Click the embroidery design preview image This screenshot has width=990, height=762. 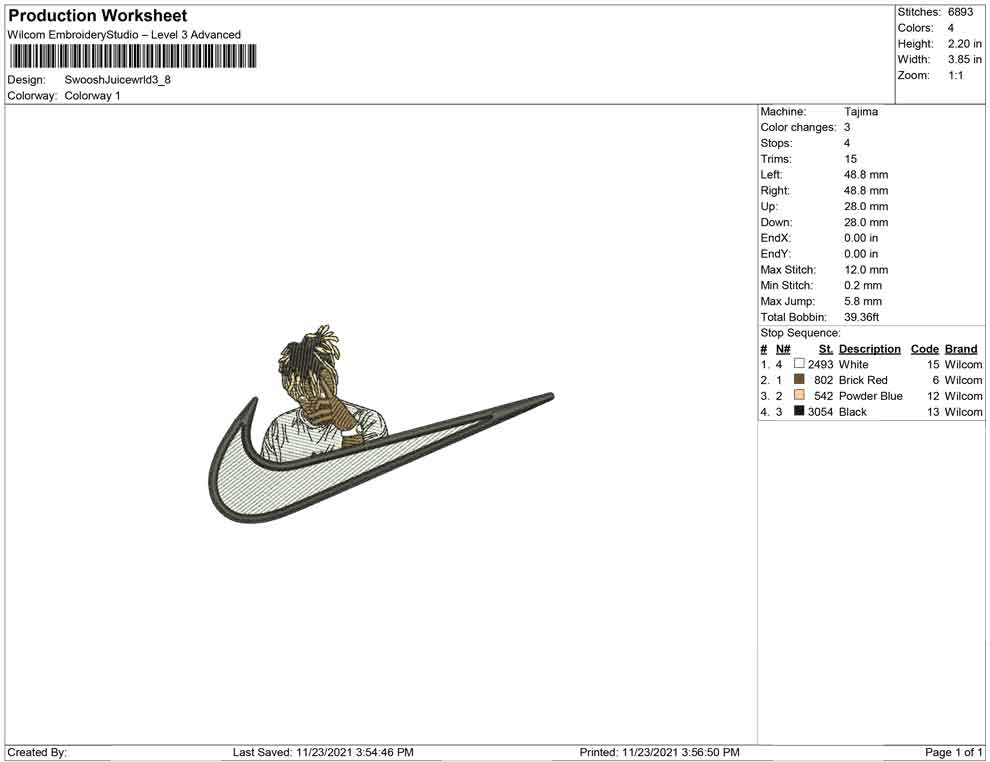(381, 424)
